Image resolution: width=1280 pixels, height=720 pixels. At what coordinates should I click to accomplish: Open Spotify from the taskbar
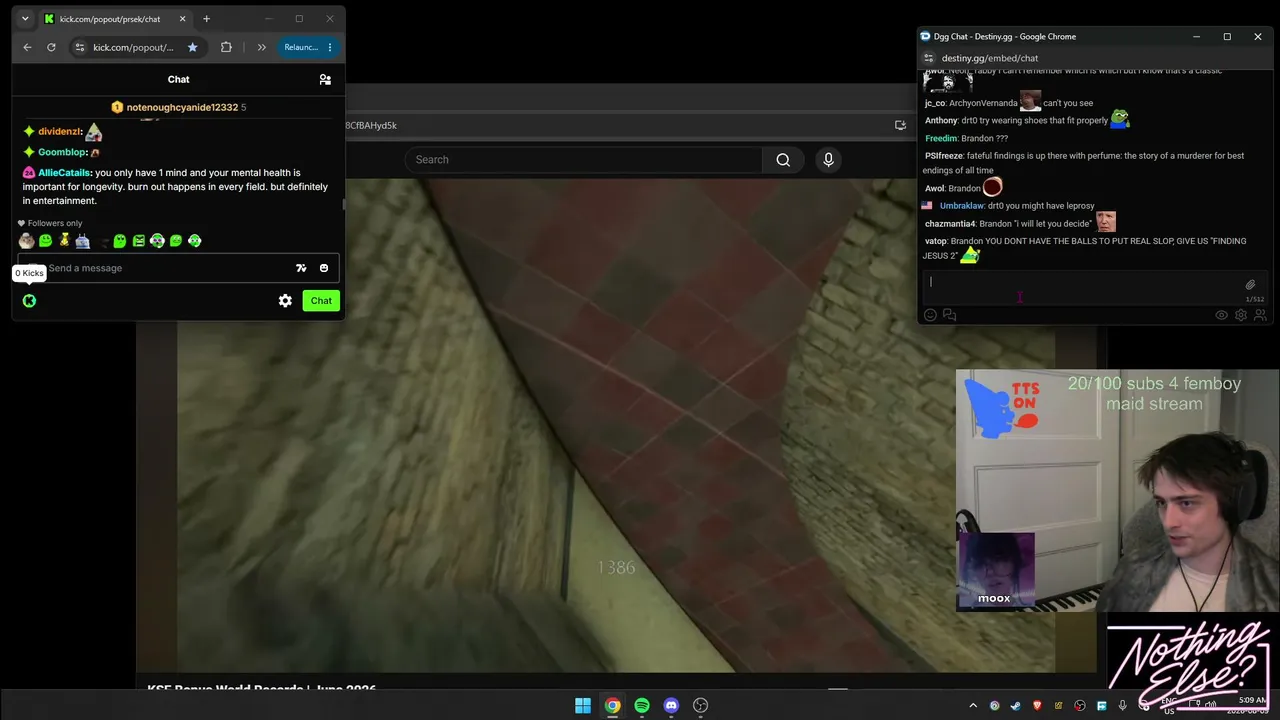642,705
